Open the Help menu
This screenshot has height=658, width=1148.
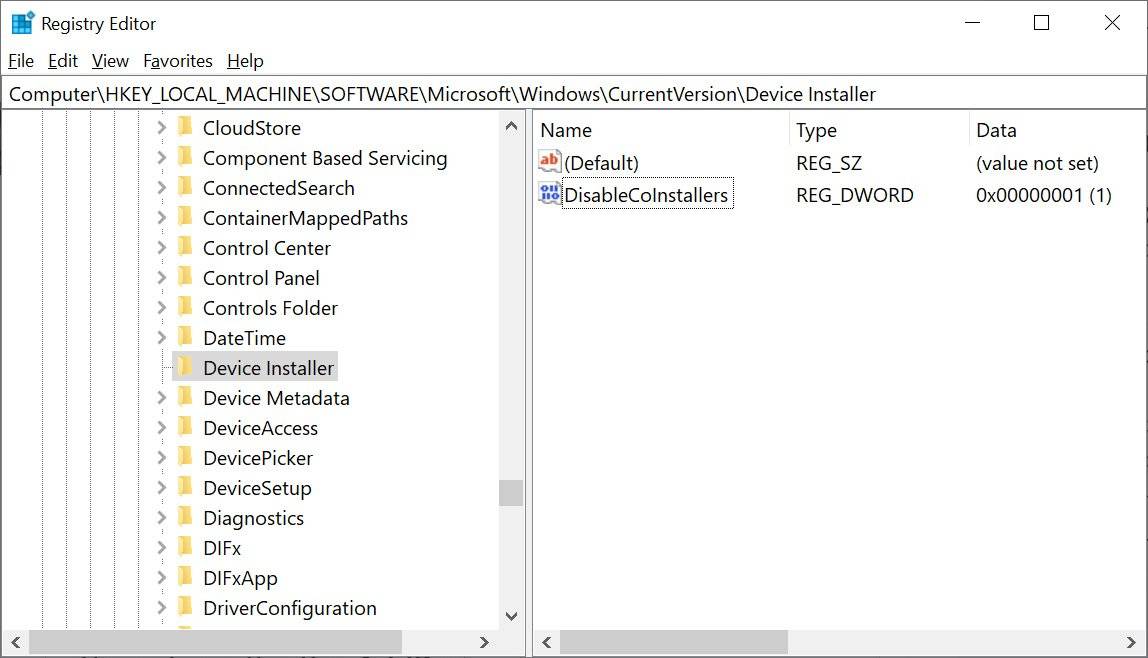tap(245, 61)
